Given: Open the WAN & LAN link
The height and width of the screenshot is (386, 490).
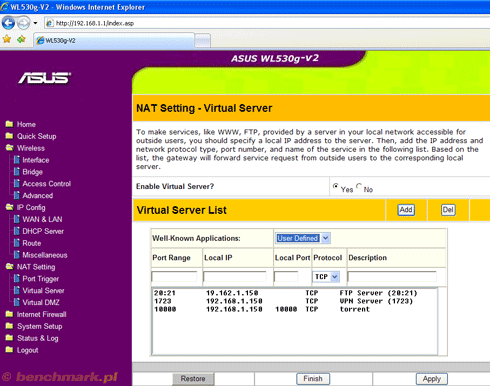Looking at the screenshot, I should (x=42, y=219).
